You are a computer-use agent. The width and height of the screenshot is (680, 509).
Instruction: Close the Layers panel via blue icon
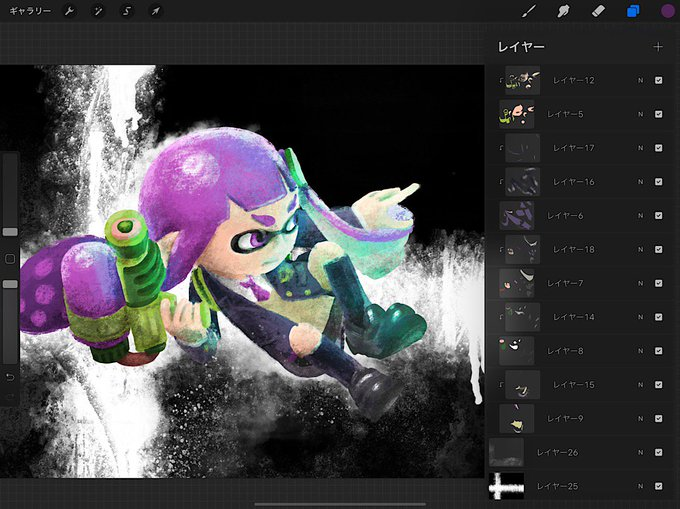point(633,11)
